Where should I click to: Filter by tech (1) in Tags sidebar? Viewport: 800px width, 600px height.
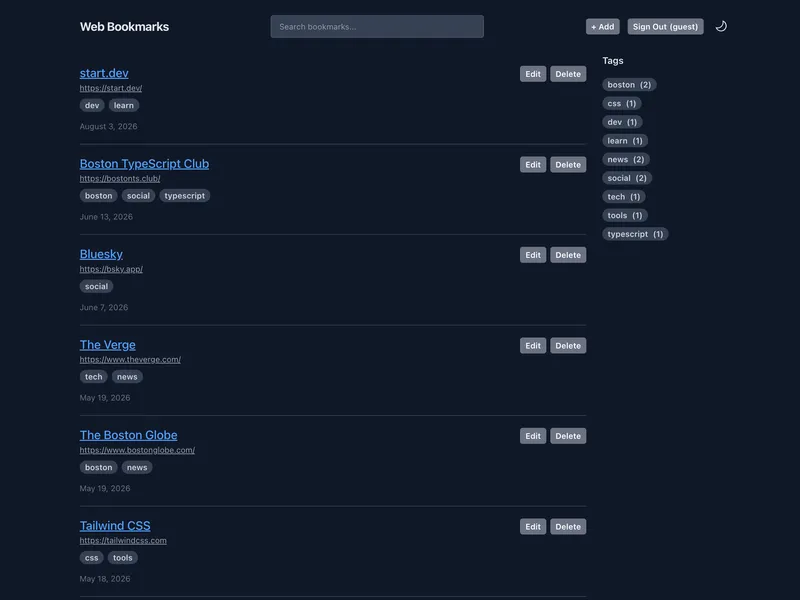(x=623, y=196)
